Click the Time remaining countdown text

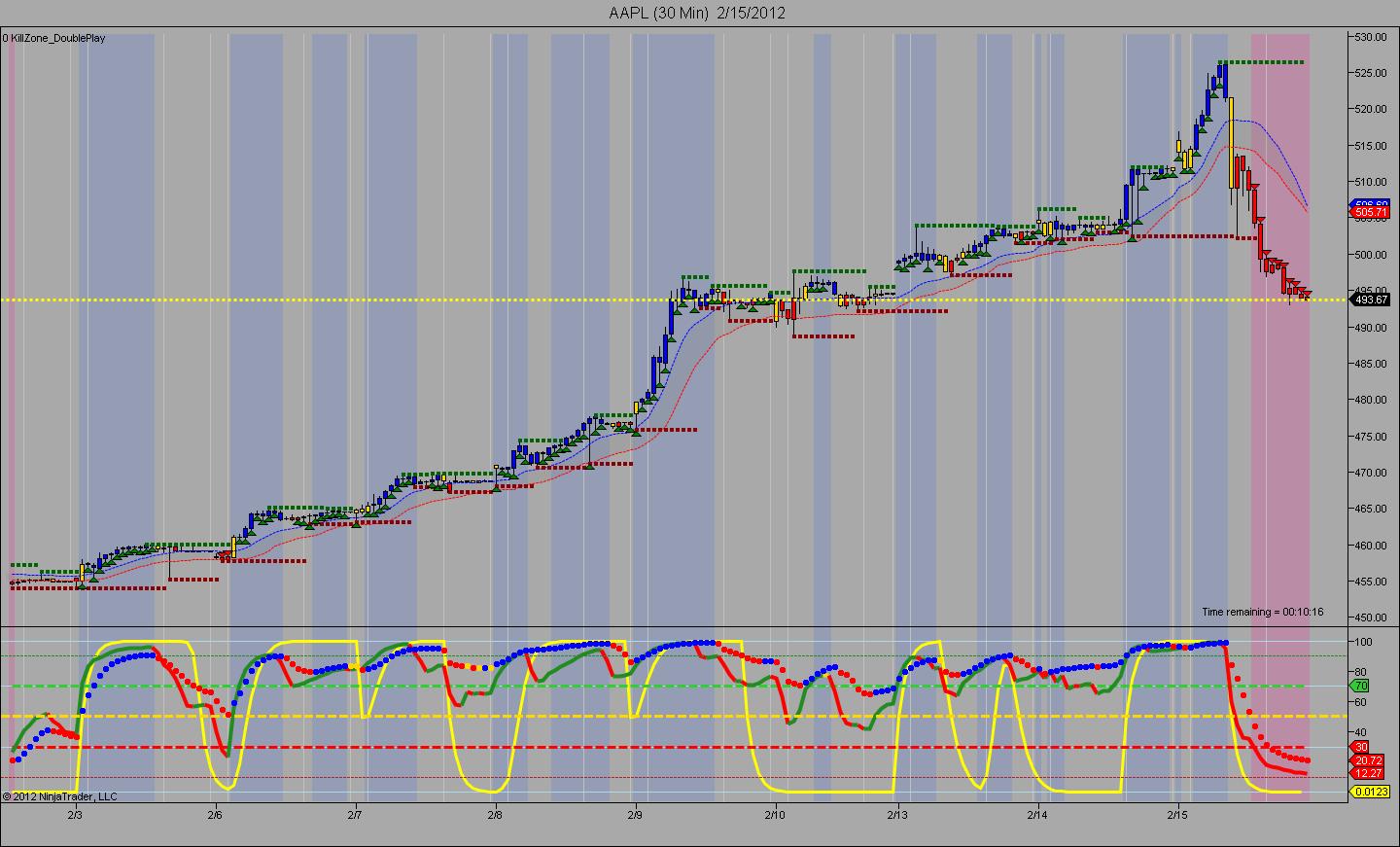[x=1262, y=612]
